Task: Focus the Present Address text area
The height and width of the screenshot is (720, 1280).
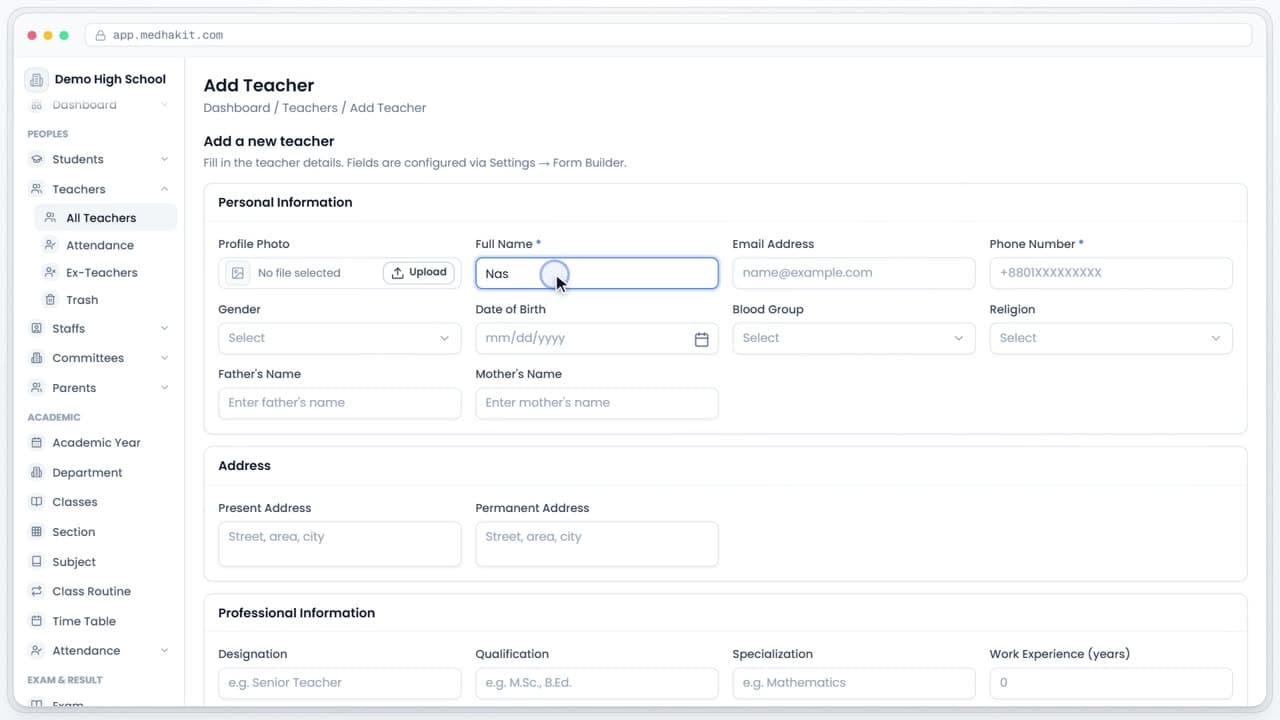Action: 340,544
